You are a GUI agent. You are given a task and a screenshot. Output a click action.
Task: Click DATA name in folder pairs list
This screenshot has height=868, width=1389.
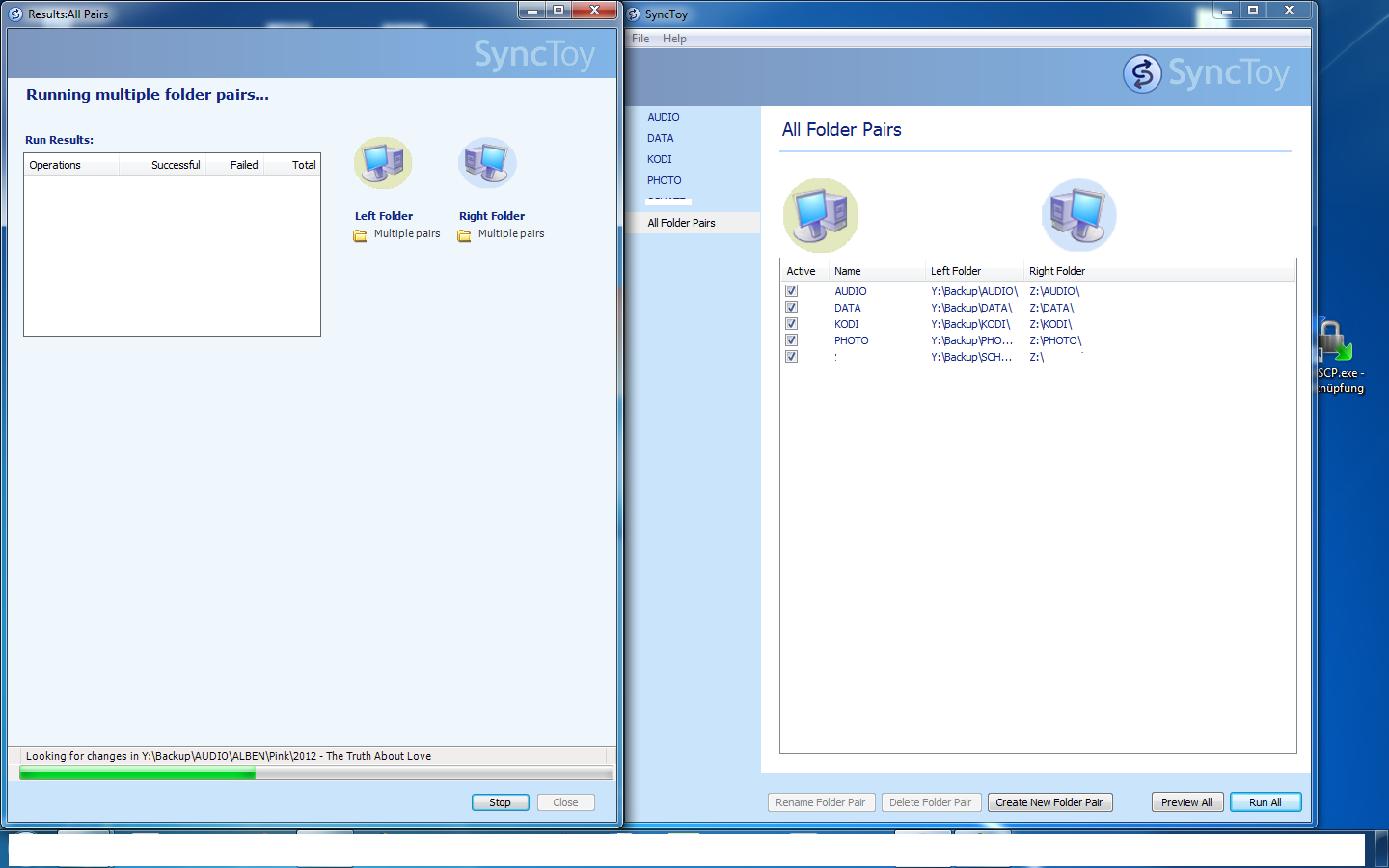pyautogui.click(x=848, y=308)
